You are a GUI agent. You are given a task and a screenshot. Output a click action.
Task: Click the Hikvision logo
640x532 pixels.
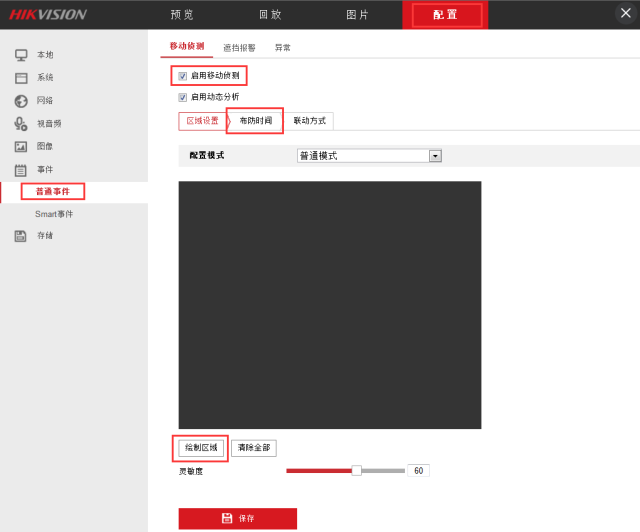pyautogui.click(x=48, y=15)
